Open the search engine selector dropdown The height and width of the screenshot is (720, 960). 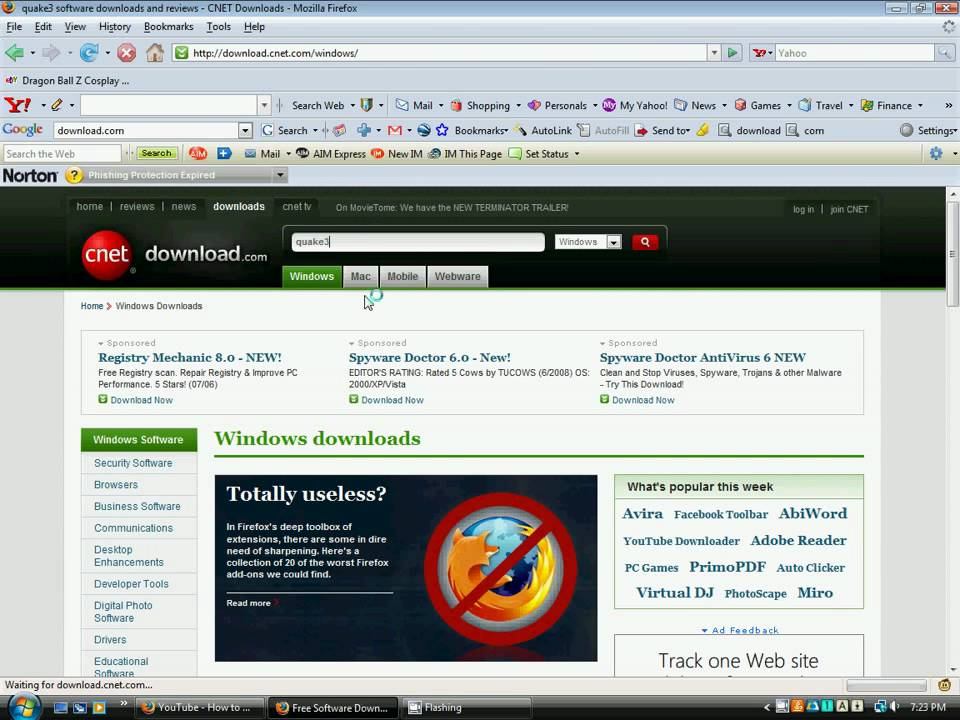click(763, 53)
